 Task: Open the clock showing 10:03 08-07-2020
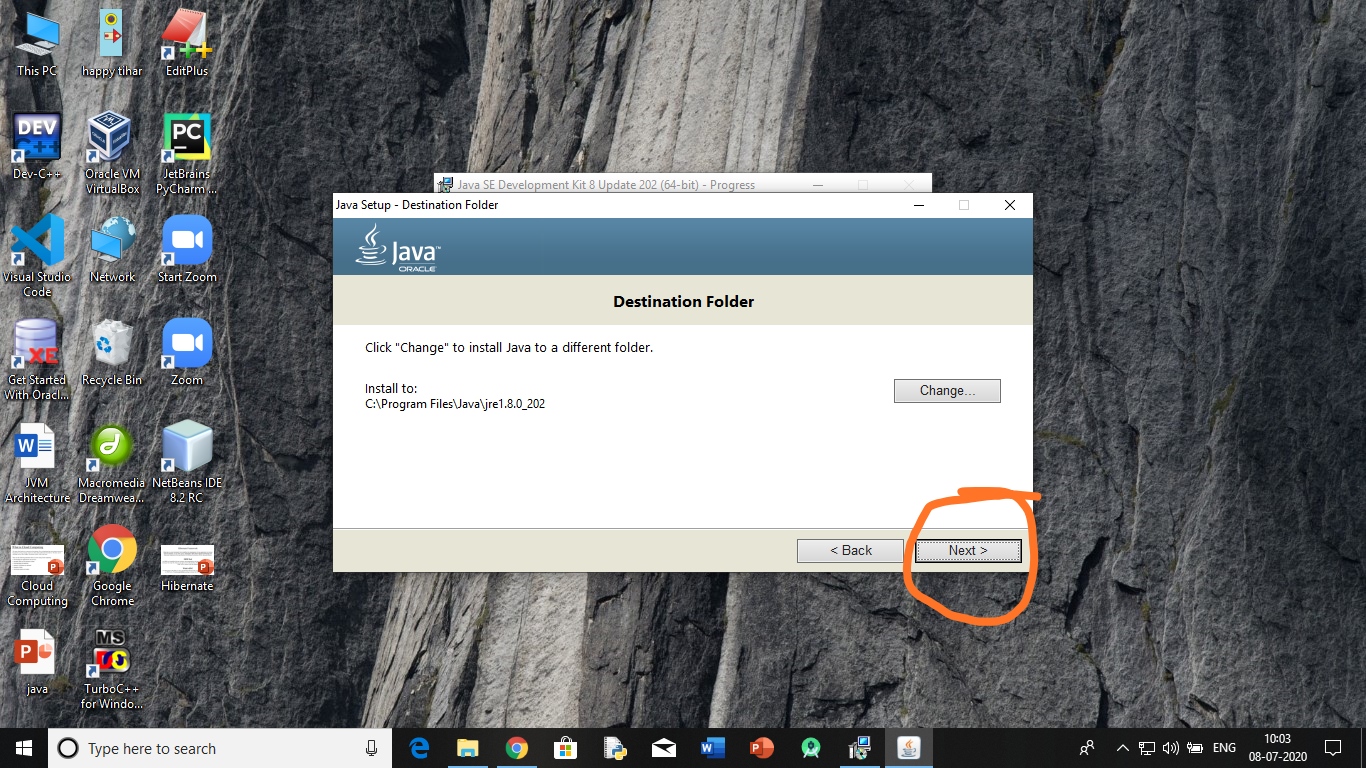click(x=1278, y=748)
